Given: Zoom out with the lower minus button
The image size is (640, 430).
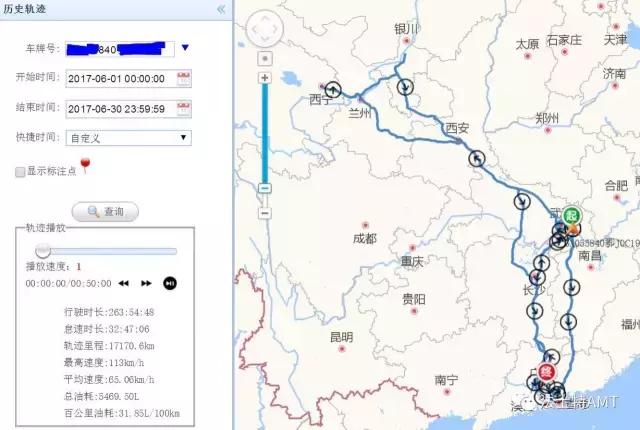Looking at the screenshot, I should [265, 213].
